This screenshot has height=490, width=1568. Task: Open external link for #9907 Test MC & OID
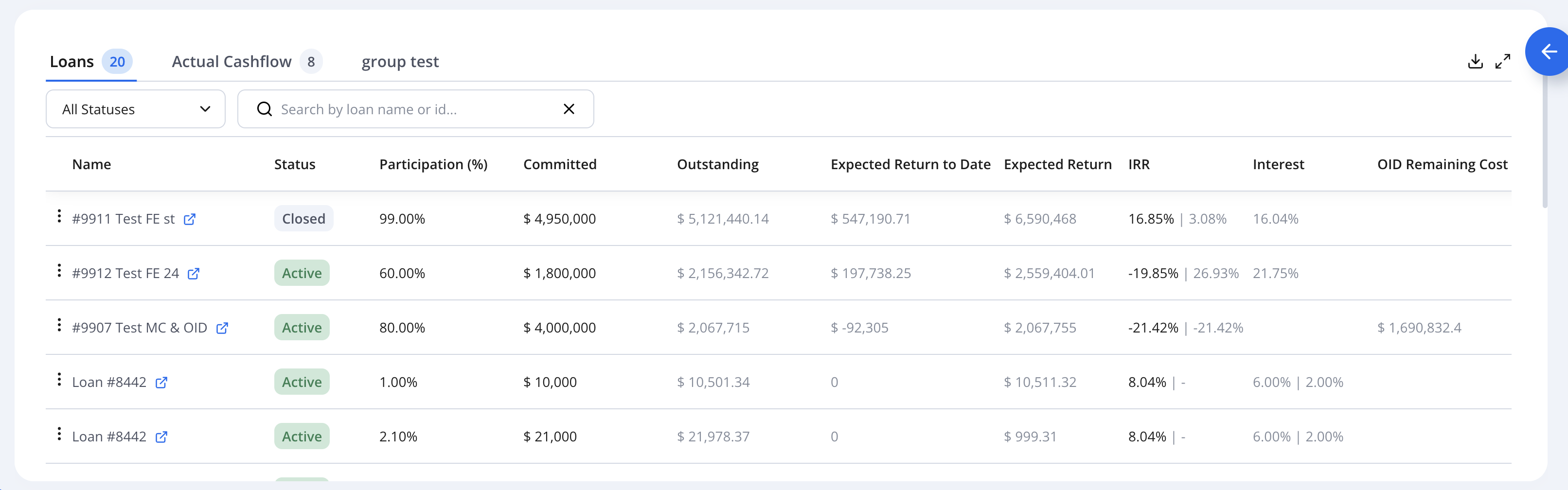[222, 328]
